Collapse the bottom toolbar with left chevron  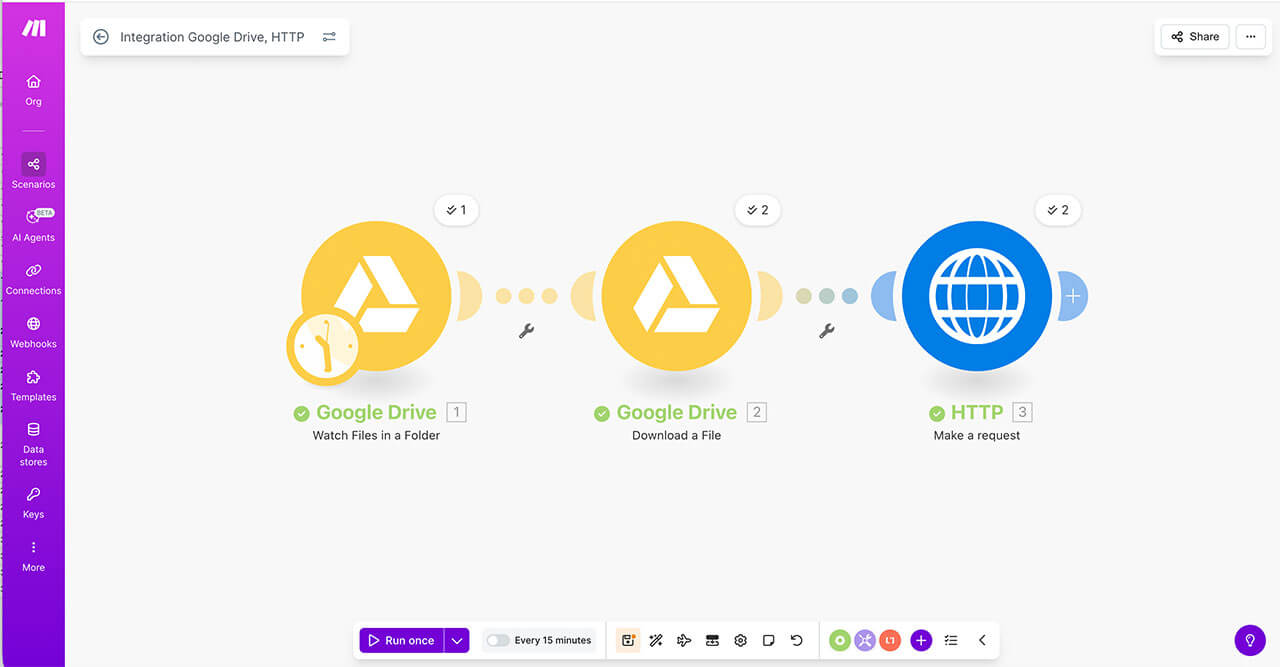click(x=982, y=640)
